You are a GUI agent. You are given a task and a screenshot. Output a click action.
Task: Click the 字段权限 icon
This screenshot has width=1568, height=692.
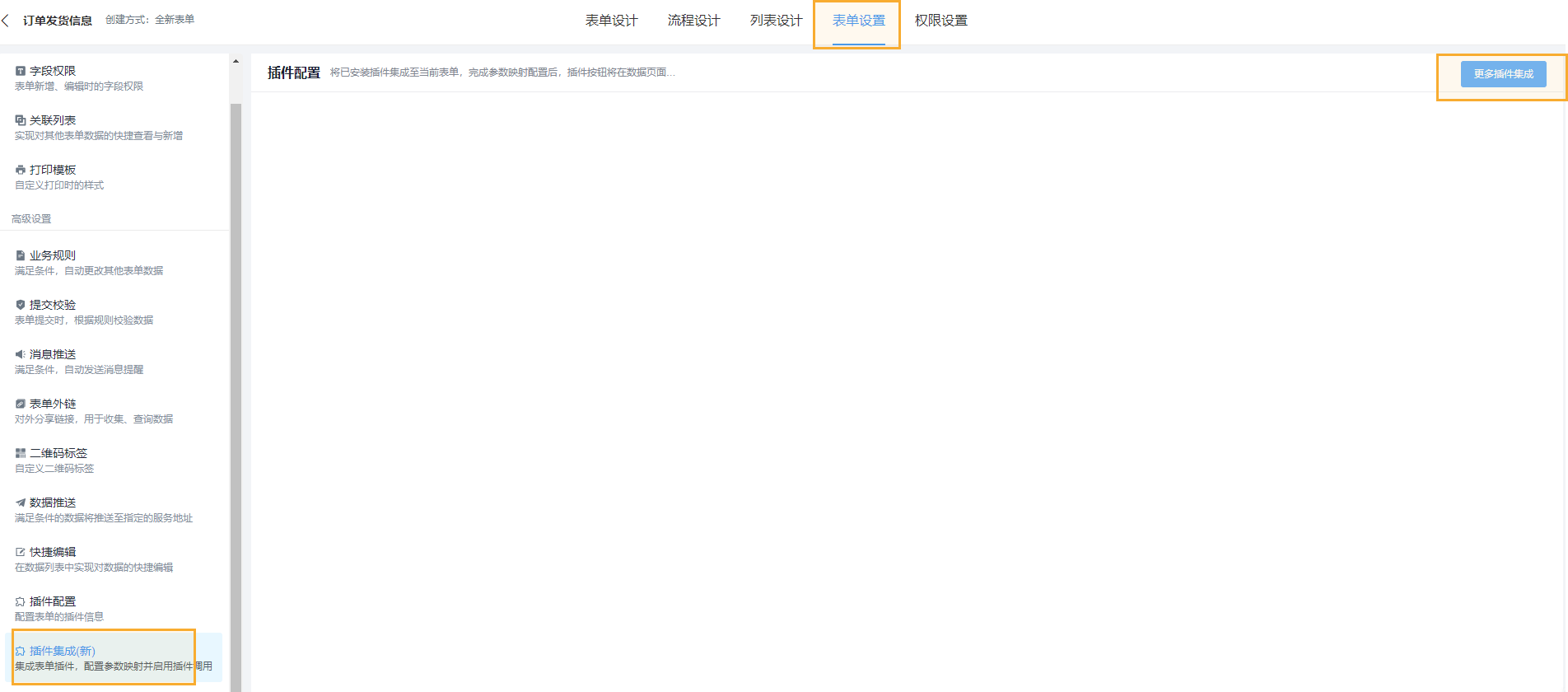click(x=20, y=71)
